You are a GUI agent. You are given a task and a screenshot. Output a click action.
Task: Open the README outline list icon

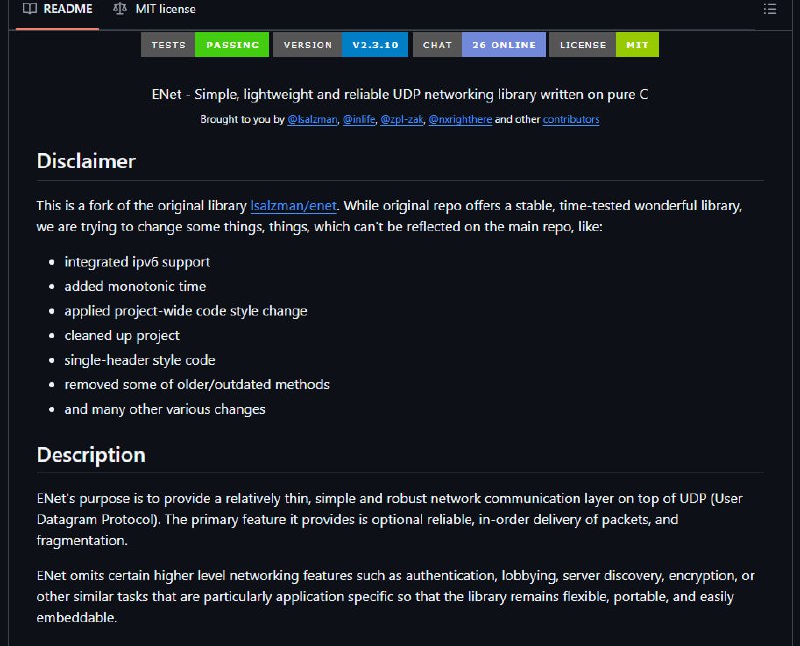[769, 9]
